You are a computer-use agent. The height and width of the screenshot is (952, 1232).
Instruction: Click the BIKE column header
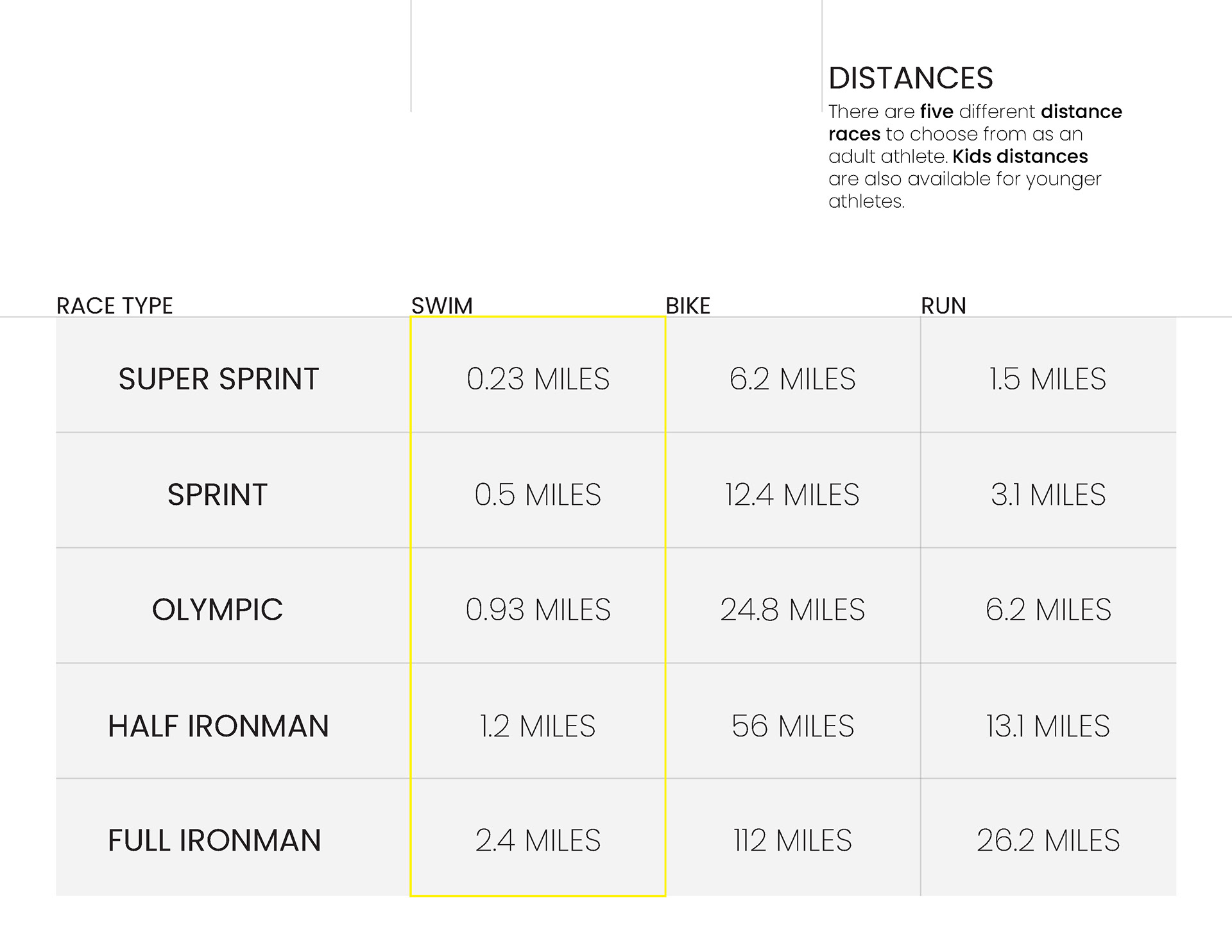point(688,306)
